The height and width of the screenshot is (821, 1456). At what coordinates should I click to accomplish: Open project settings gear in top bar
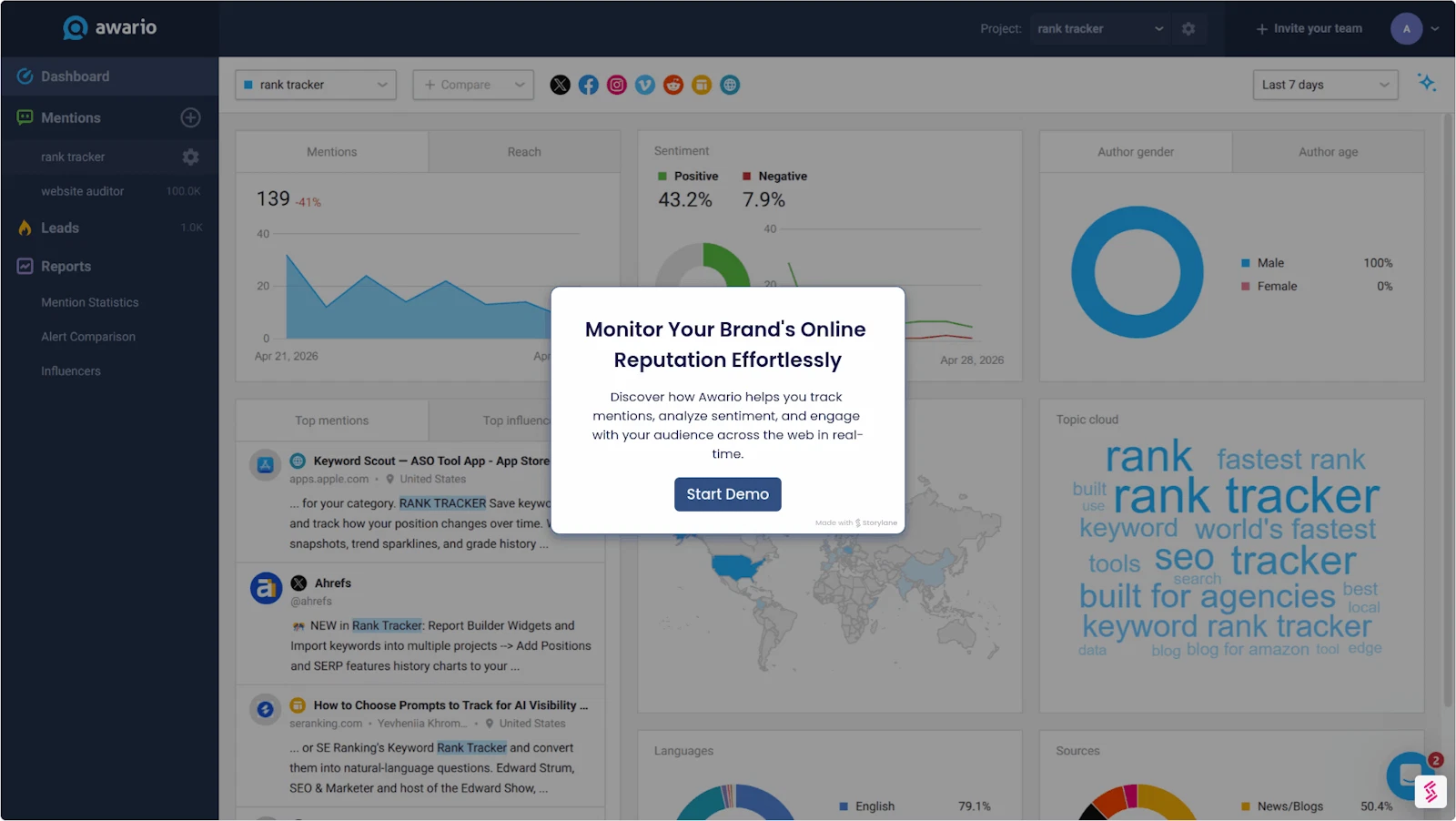(1188, 29)
